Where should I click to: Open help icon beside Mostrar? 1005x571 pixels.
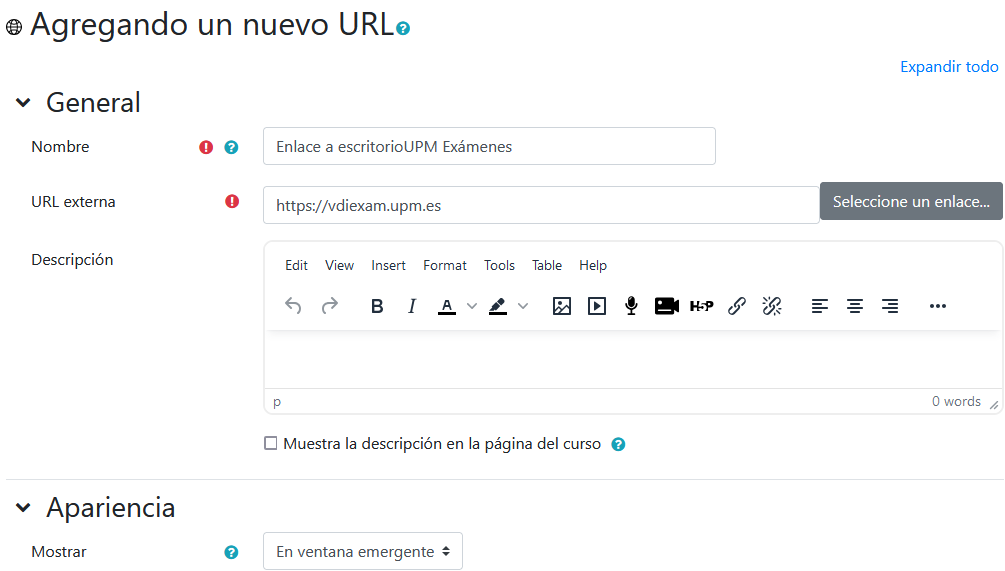click(x=231, y=552)
